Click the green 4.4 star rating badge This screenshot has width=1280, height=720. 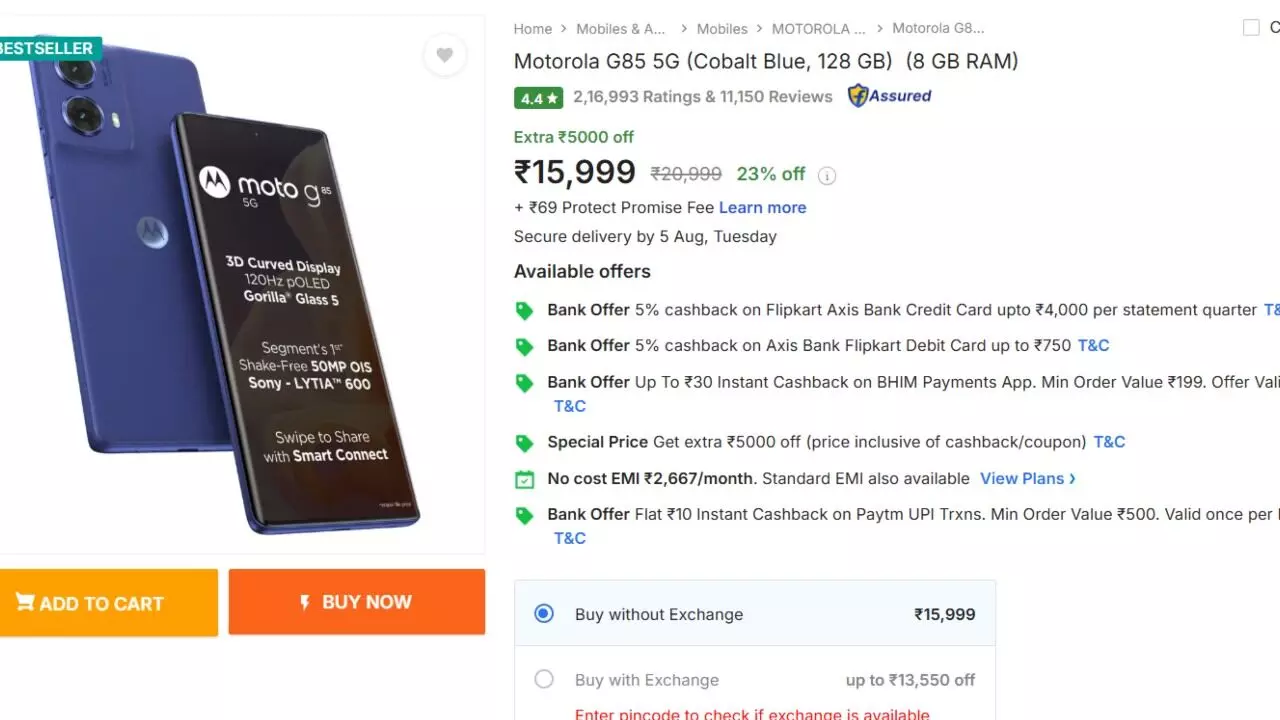[538, 98]
